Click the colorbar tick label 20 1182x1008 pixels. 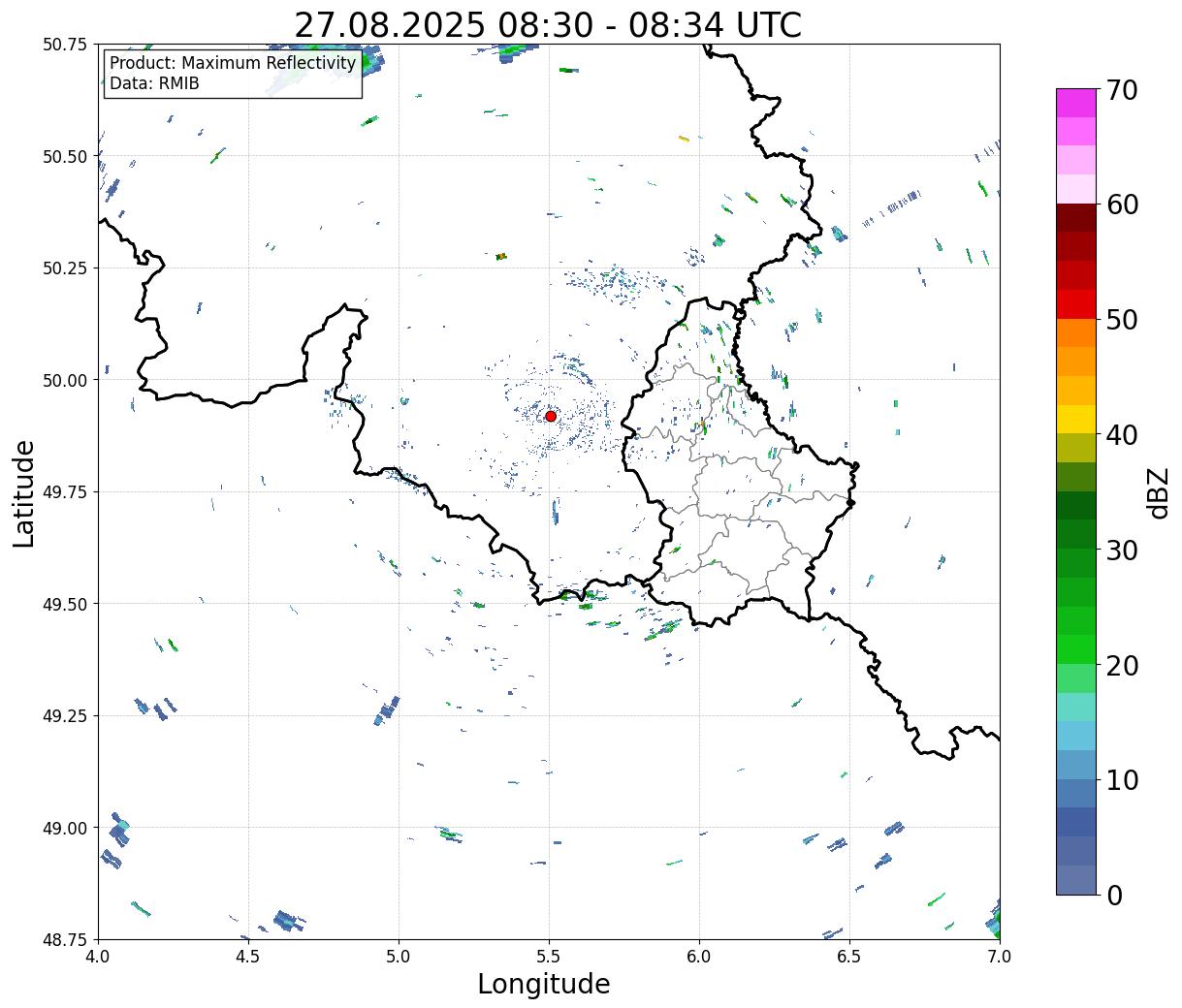click(1122, 665)
